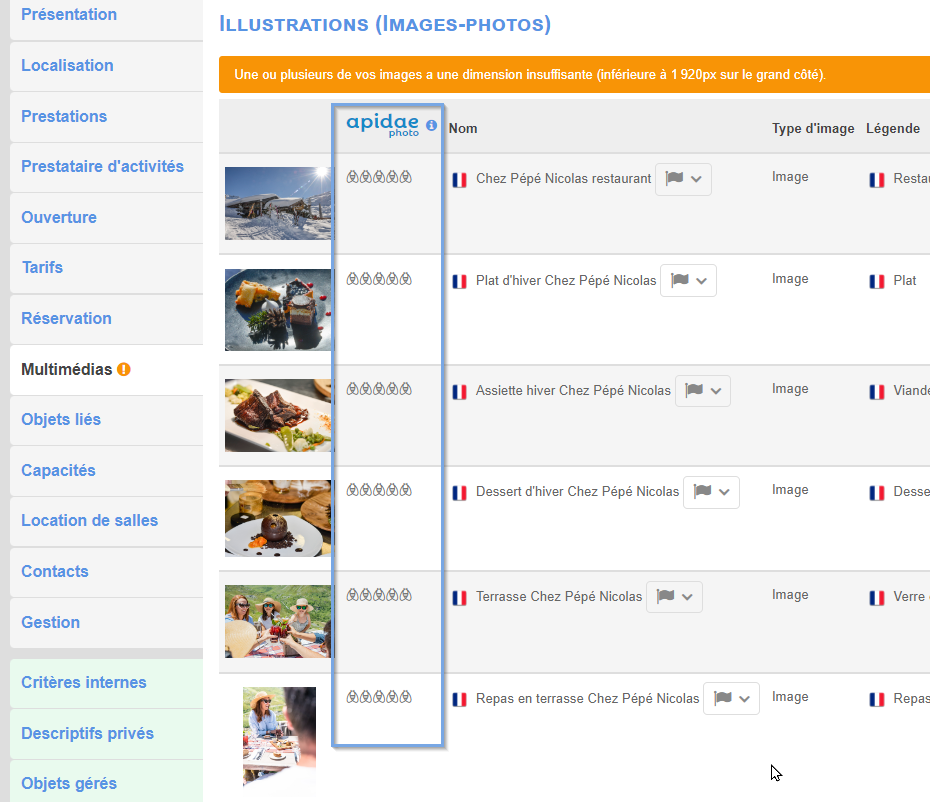Click the Multimédias warning icon
Image resolution: width=930 pixels, height=802 pixels.
pos(123,369)
